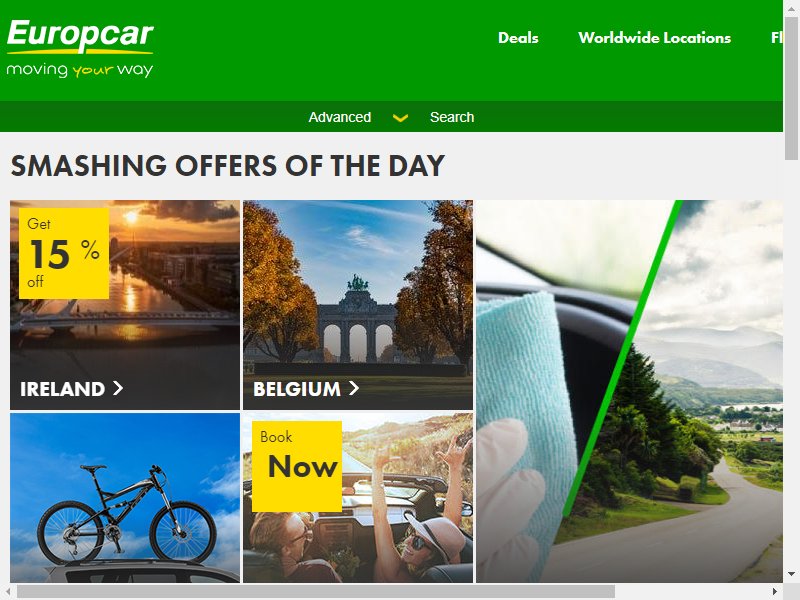Screen dimensions: 800x600
Task: Click the arrow icon next to BELGIUM
Action: point(354,388)
